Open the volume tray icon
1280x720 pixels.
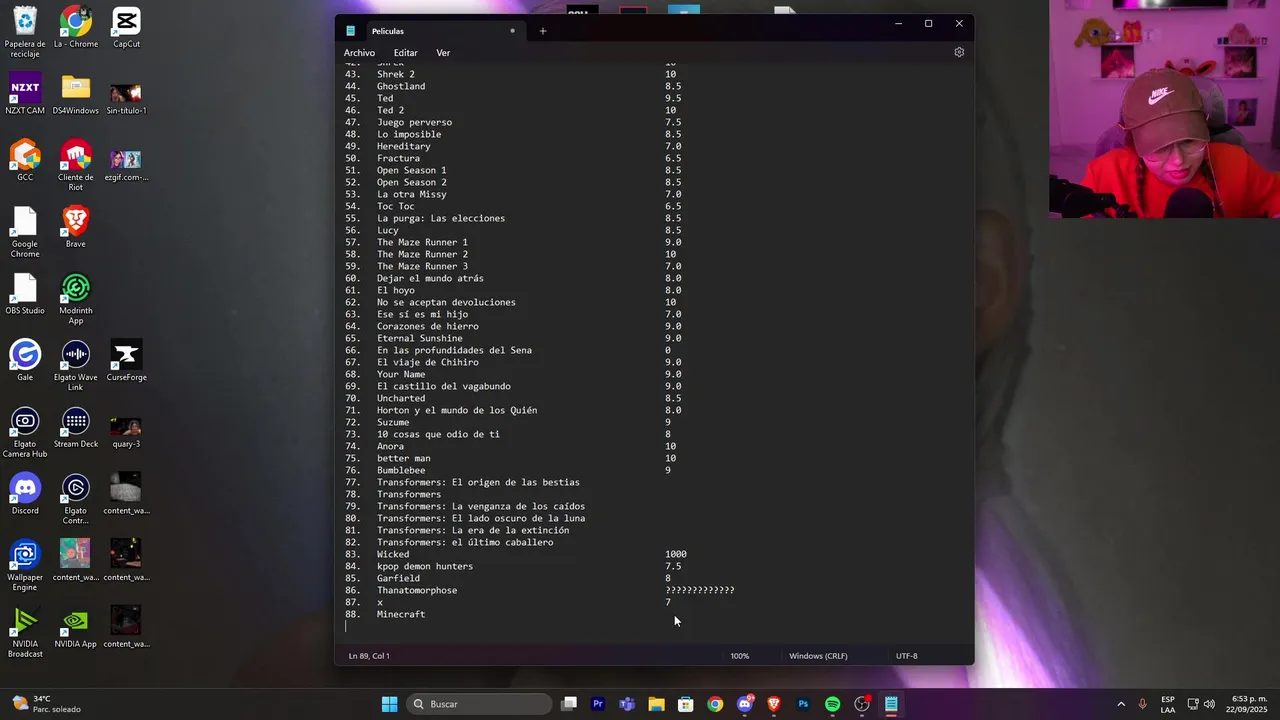coord(1209,704)
